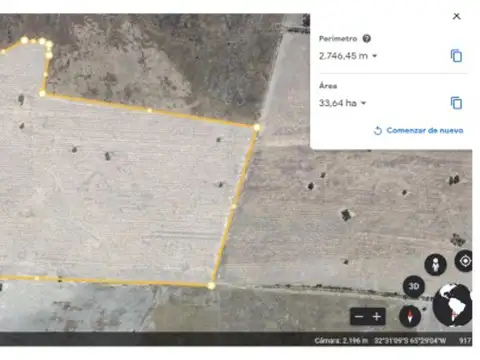Viewport: 480px width, 360px height.
Task: Switch to 3D view
Action: point(414,286)
